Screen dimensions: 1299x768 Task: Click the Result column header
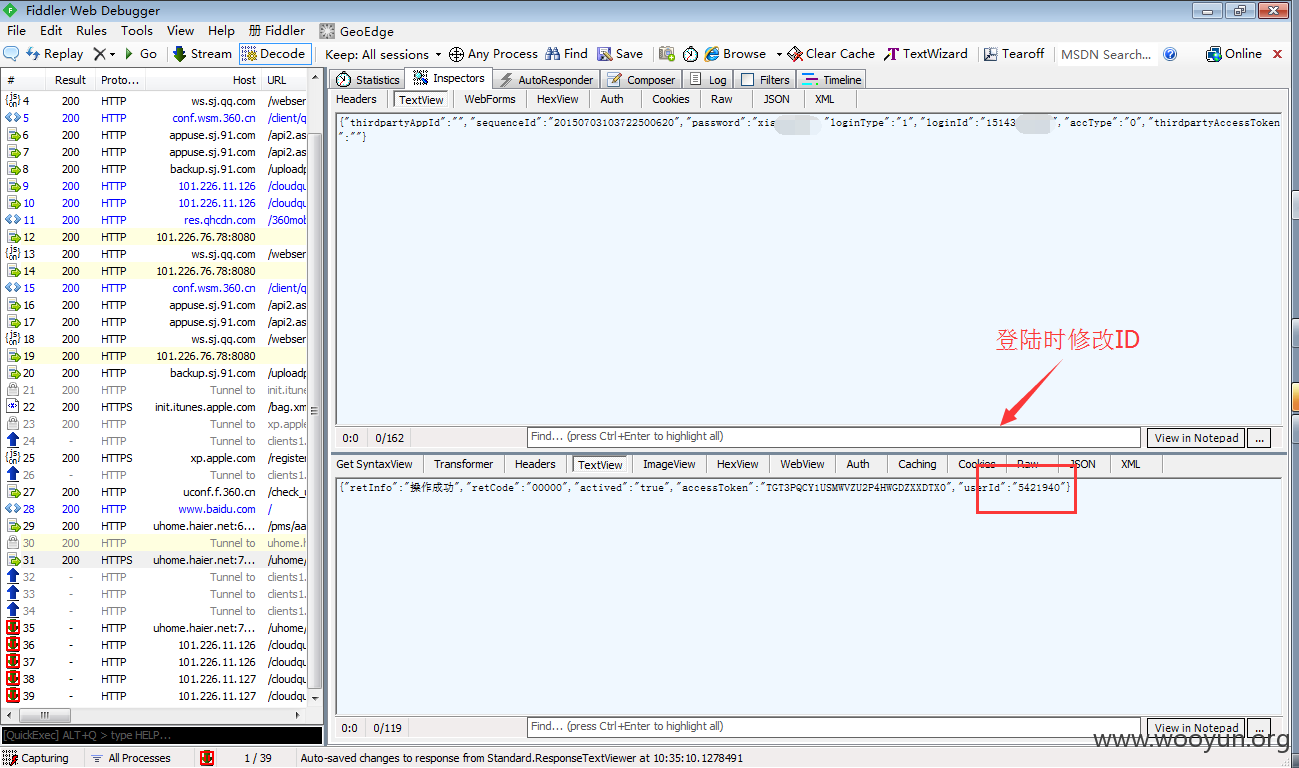coord(70,80)
